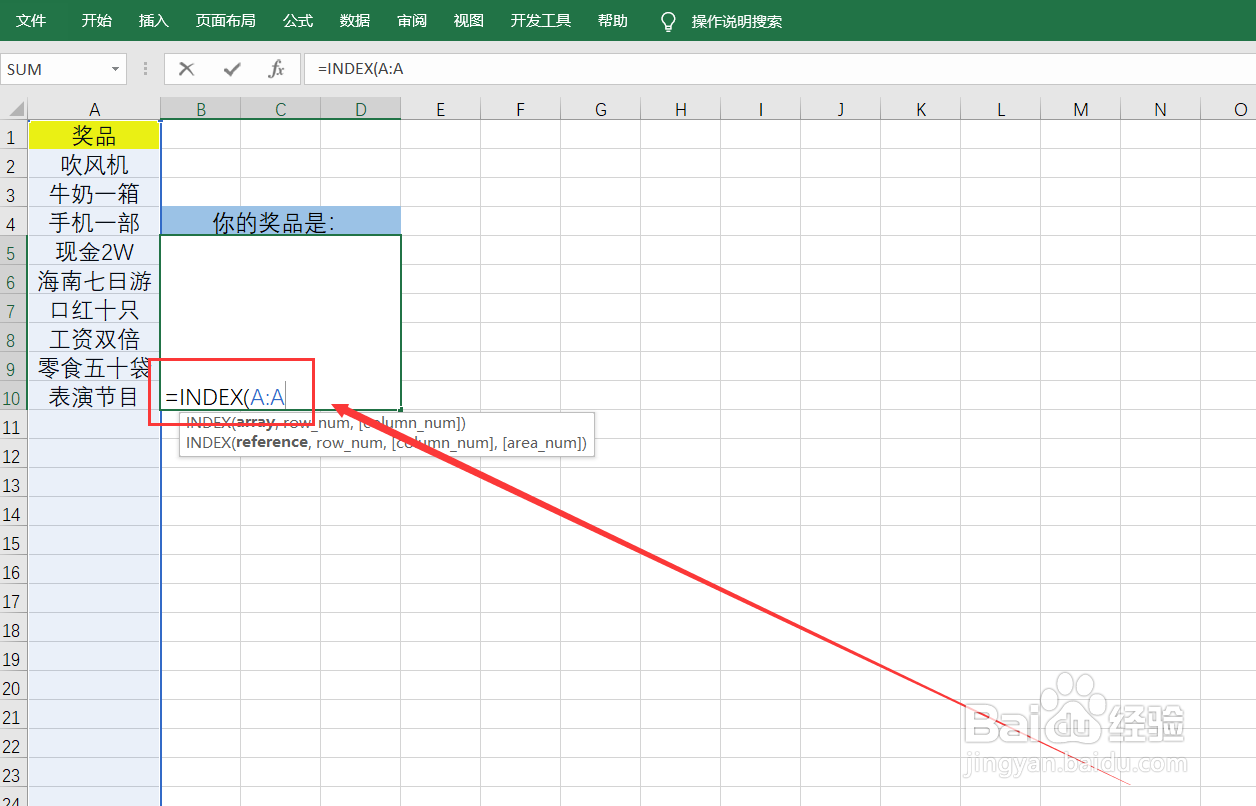Image resolution: width=1256 pixels, height=806 pixels.
Task: Click the cell containing 工资双倍
Action: coord(94,338)
